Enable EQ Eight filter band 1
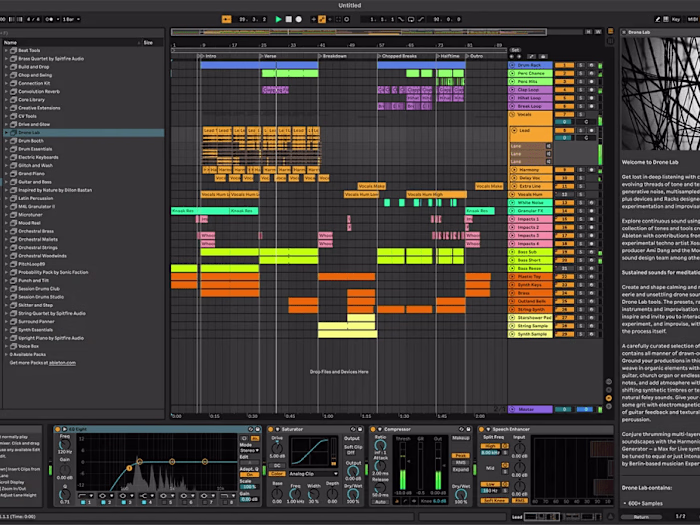 click(x=83, y=503)
